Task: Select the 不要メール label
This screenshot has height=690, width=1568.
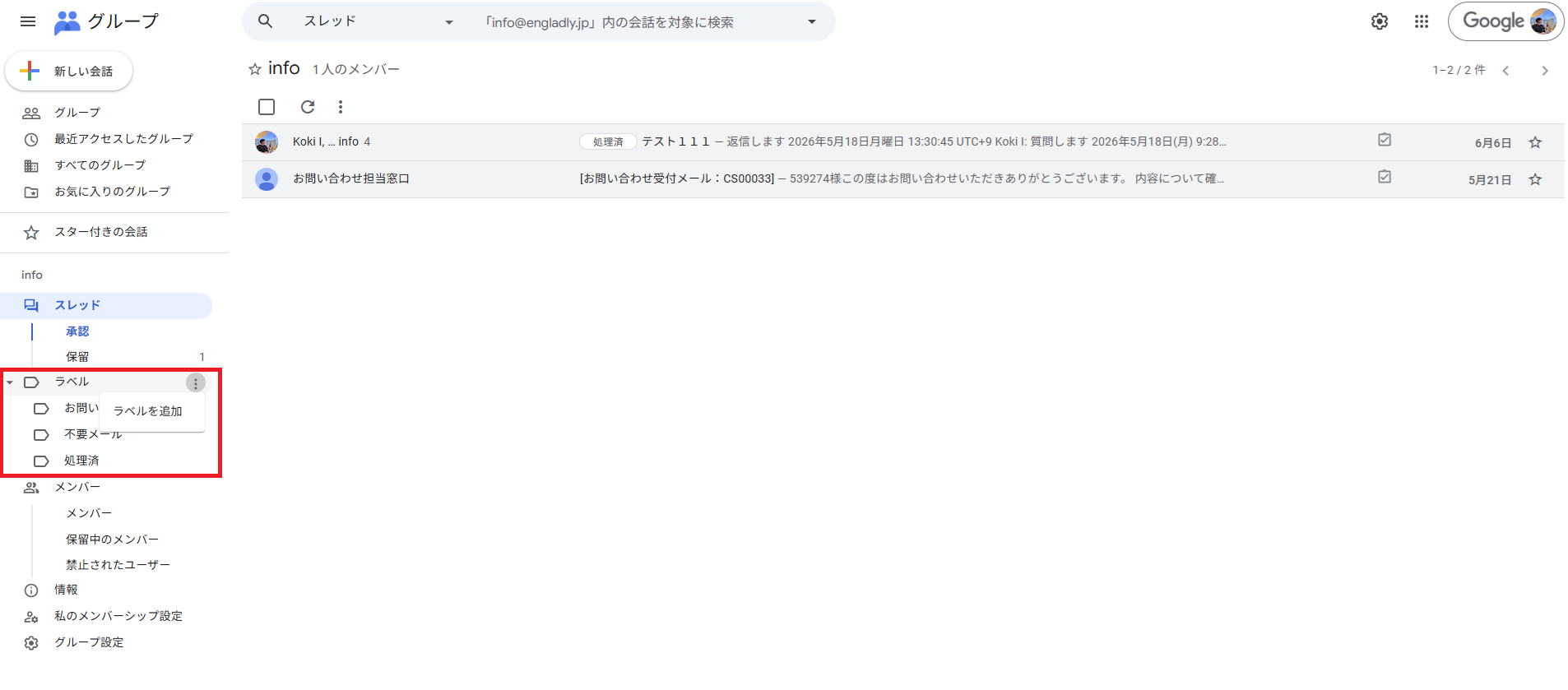Action: 93,434
